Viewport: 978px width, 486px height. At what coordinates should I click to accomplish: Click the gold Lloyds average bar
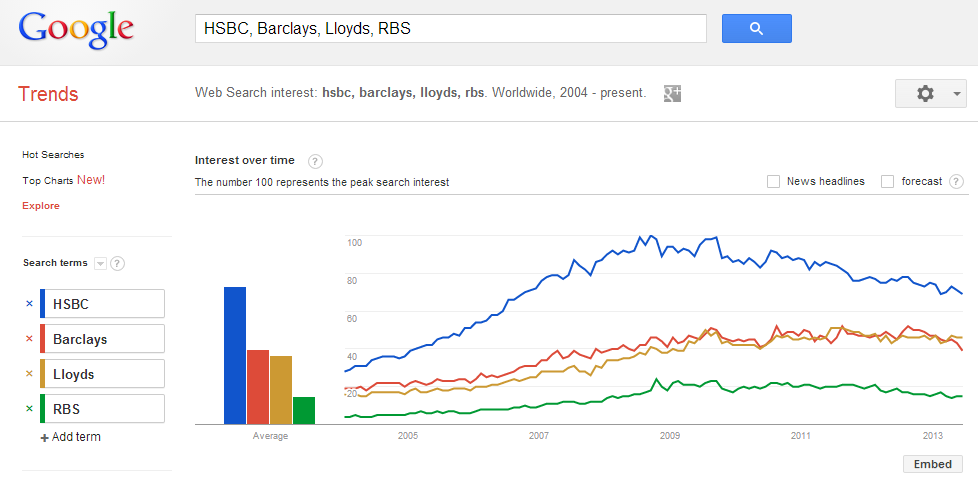(x=281, y=390)
